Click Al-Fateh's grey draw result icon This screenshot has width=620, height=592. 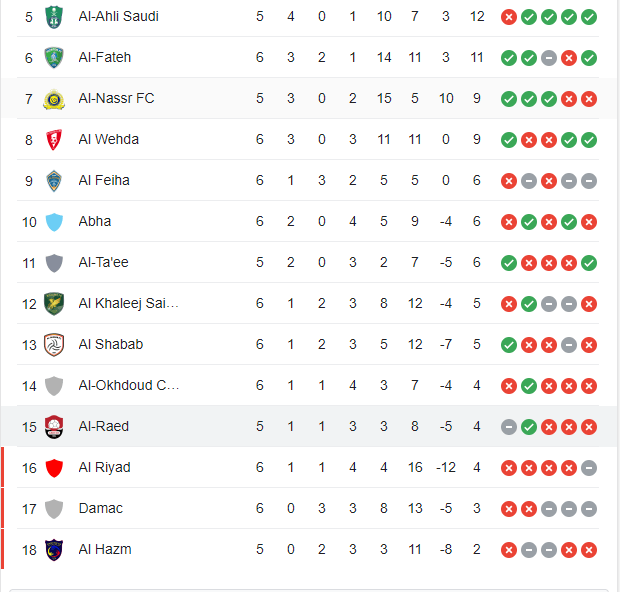[548, 58]
